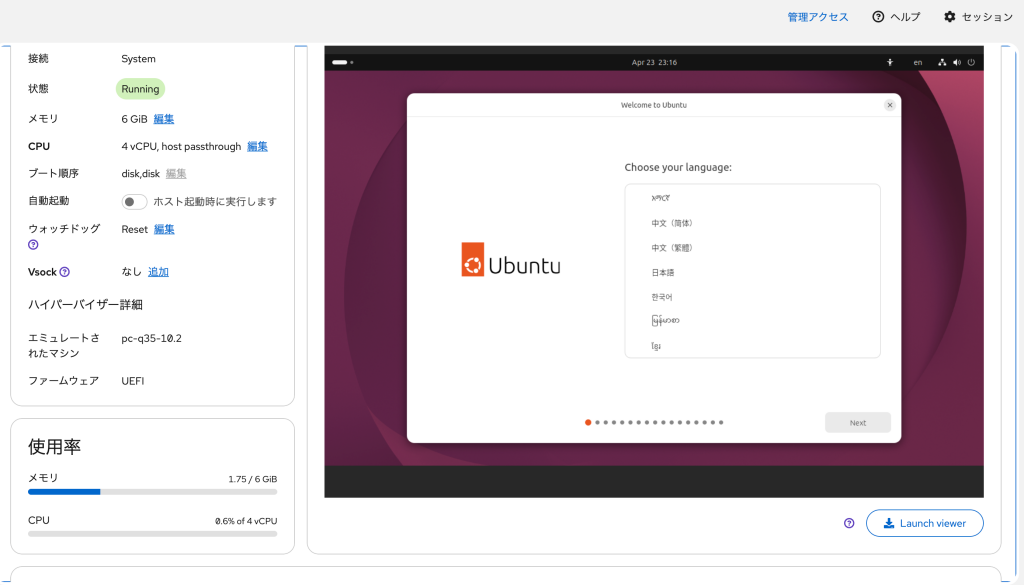Screen dimensions: 1024x585
Task: Toggle the 自動起動 autostart switch
Action: tap(134, 202)
